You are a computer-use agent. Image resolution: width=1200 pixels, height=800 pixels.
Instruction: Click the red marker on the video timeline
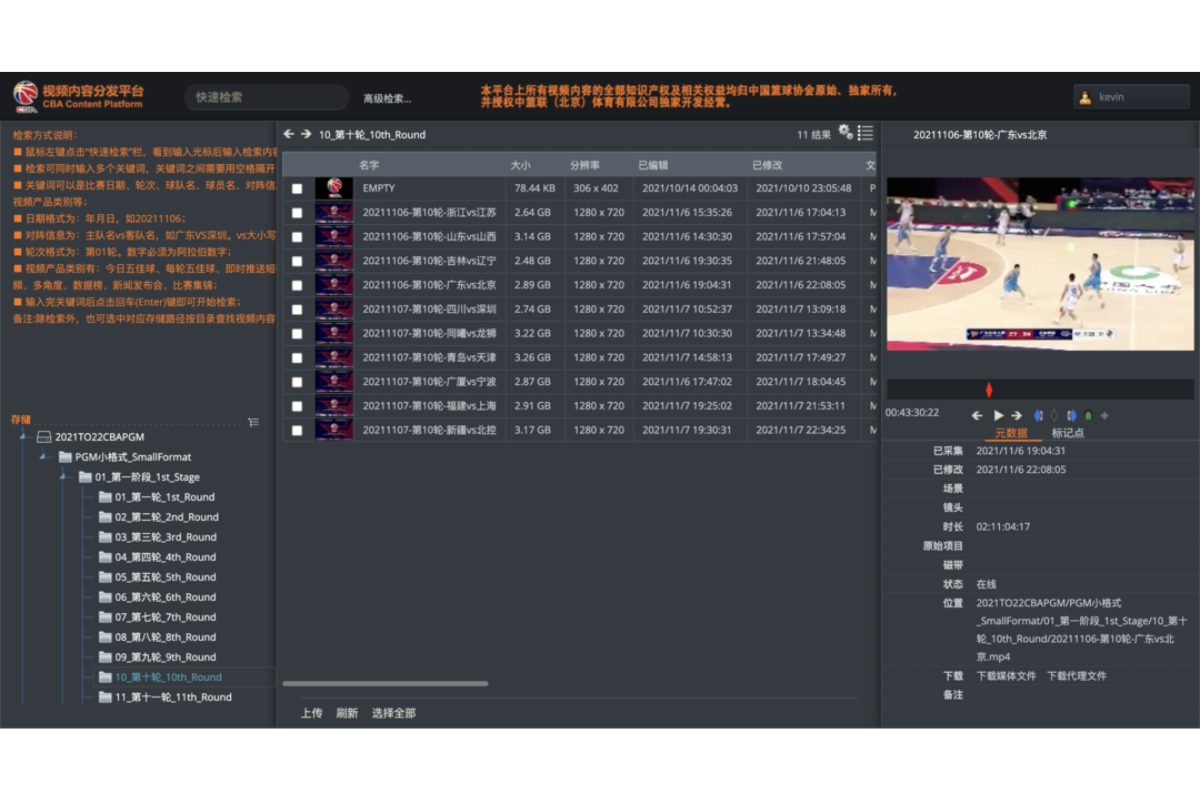click(989, 389)
